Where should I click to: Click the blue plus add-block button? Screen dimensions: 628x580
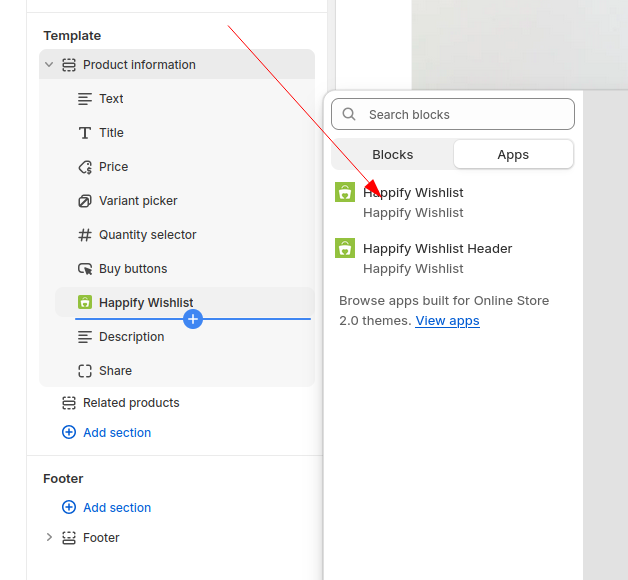(x=193, y=319)
